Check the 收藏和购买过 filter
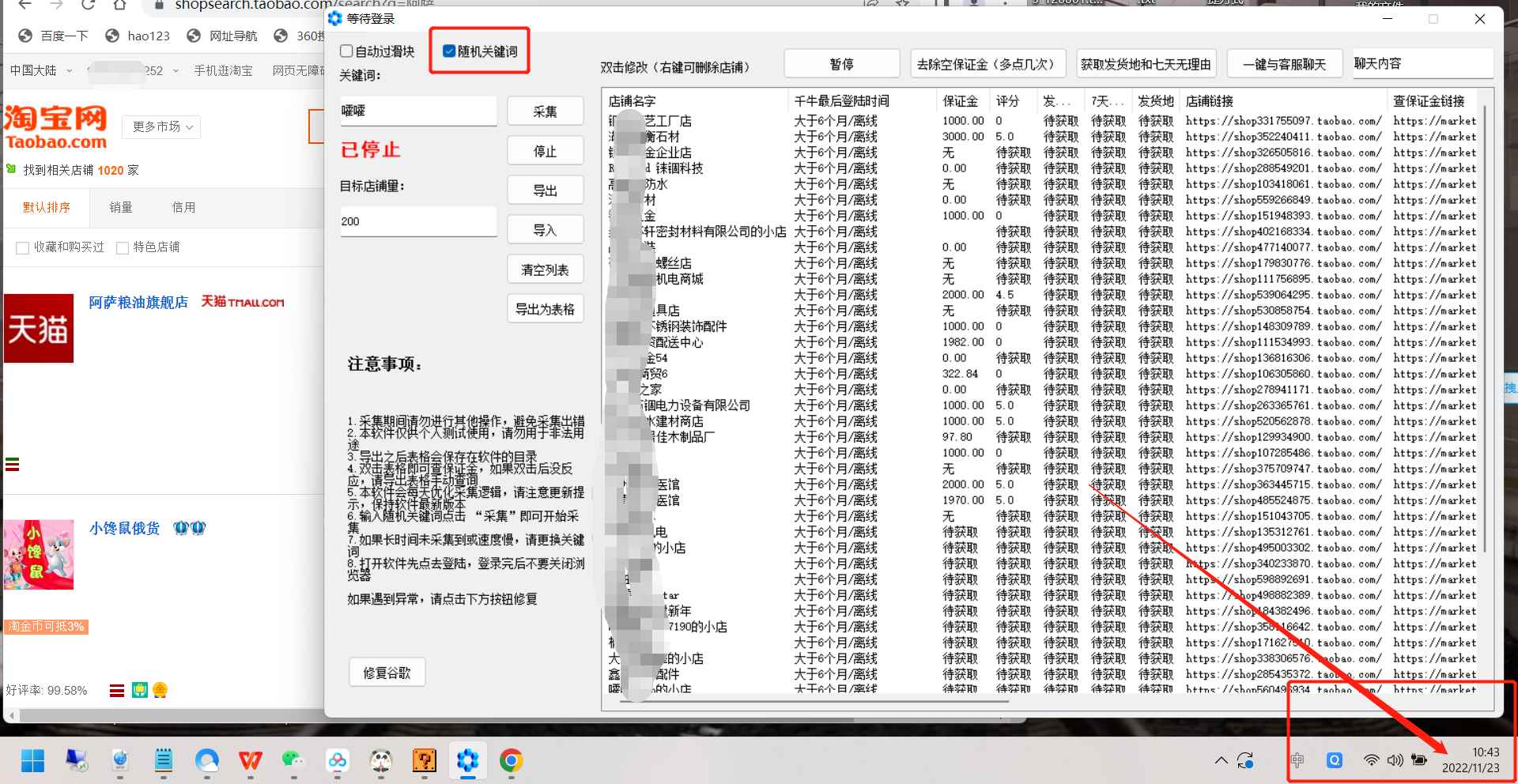 point(22,247)
